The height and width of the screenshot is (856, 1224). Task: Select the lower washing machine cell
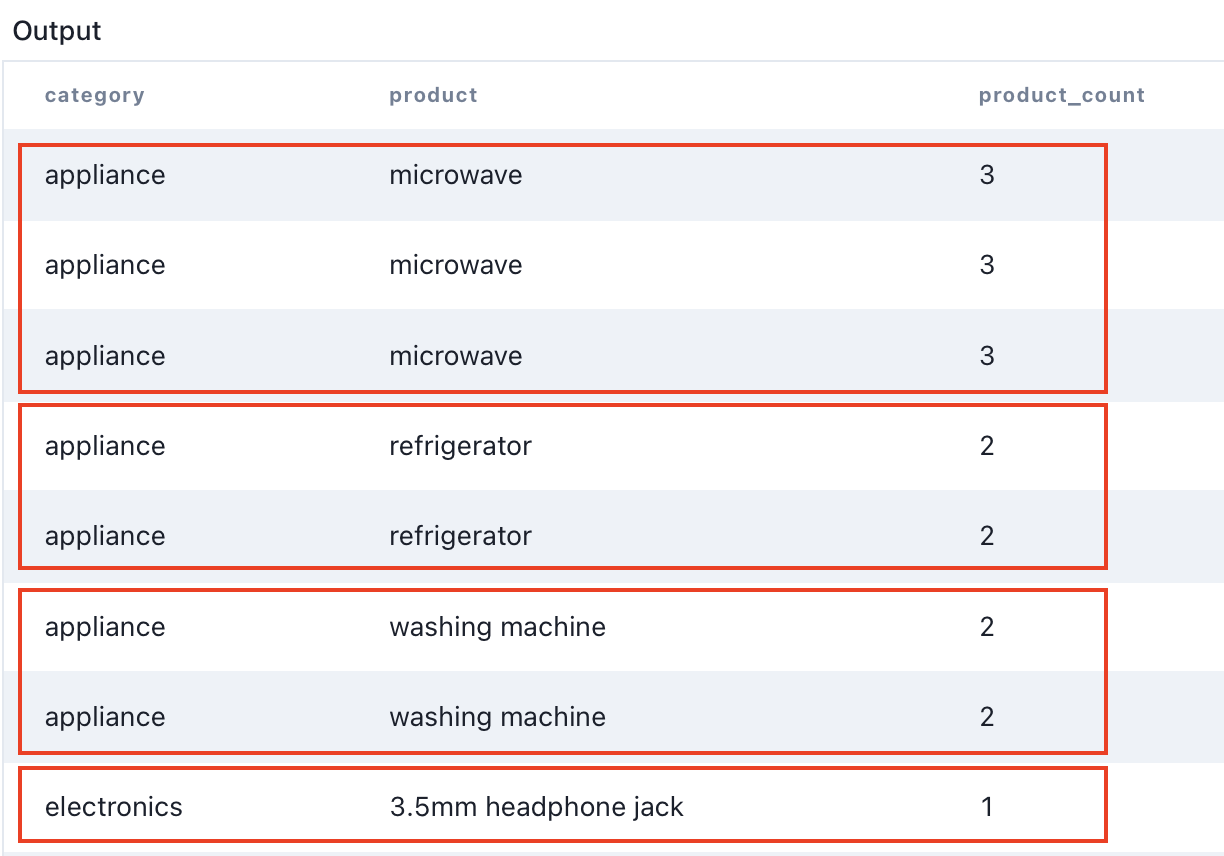tap(497, 718)
